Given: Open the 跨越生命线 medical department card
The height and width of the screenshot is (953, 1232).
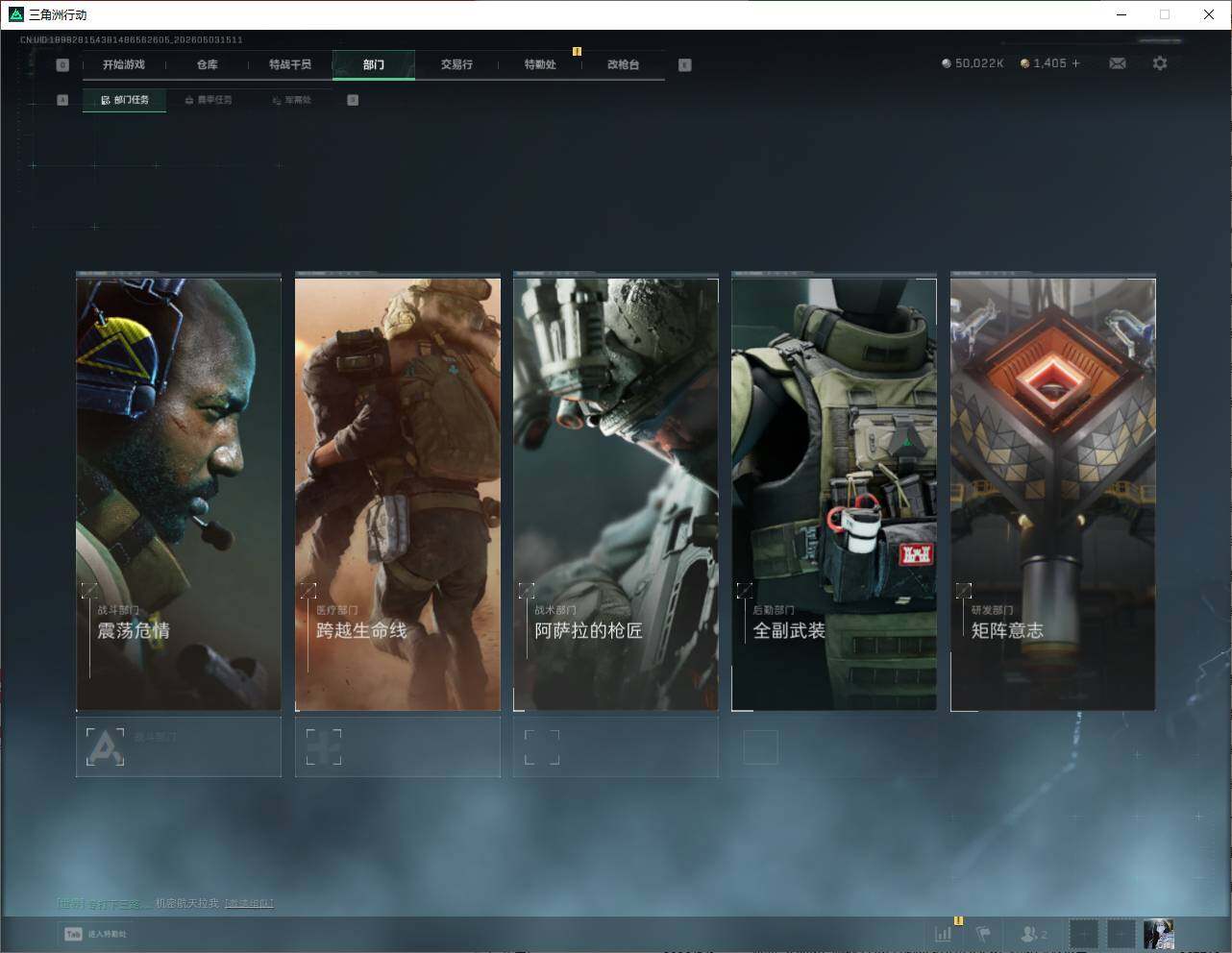Looking at the screenshot, I should (x=398, y=494).
